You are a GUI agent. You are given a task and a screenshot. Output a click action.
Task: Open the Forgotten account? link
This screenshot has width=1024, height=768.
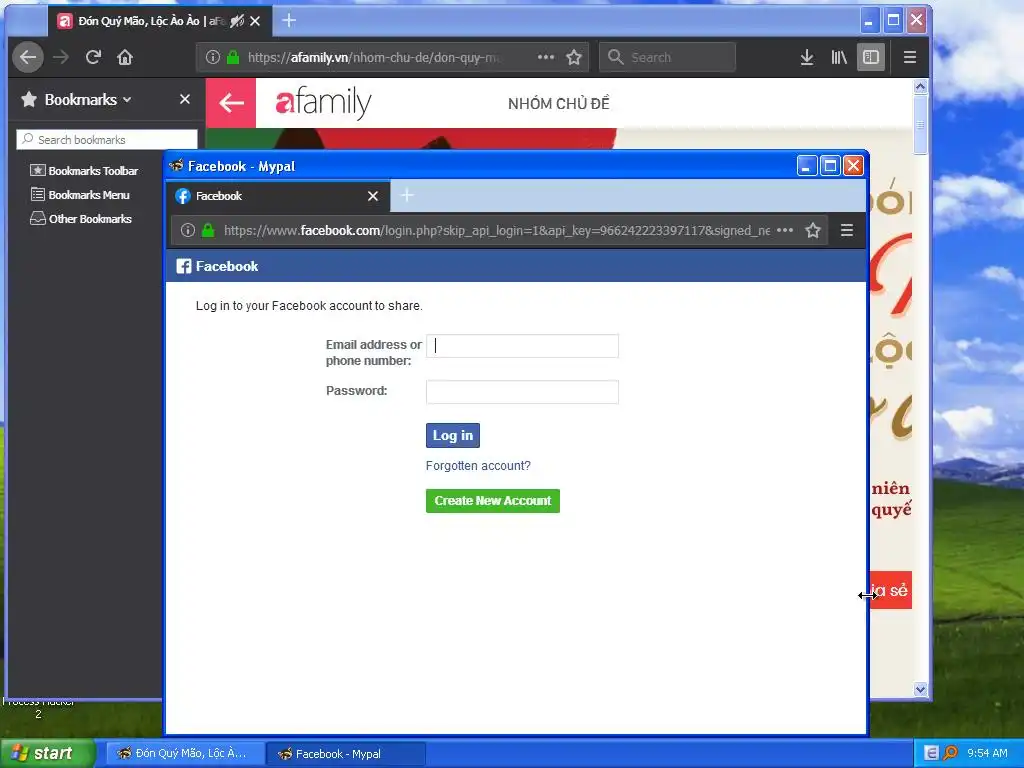pyautogui.click(x=478, y=466)
